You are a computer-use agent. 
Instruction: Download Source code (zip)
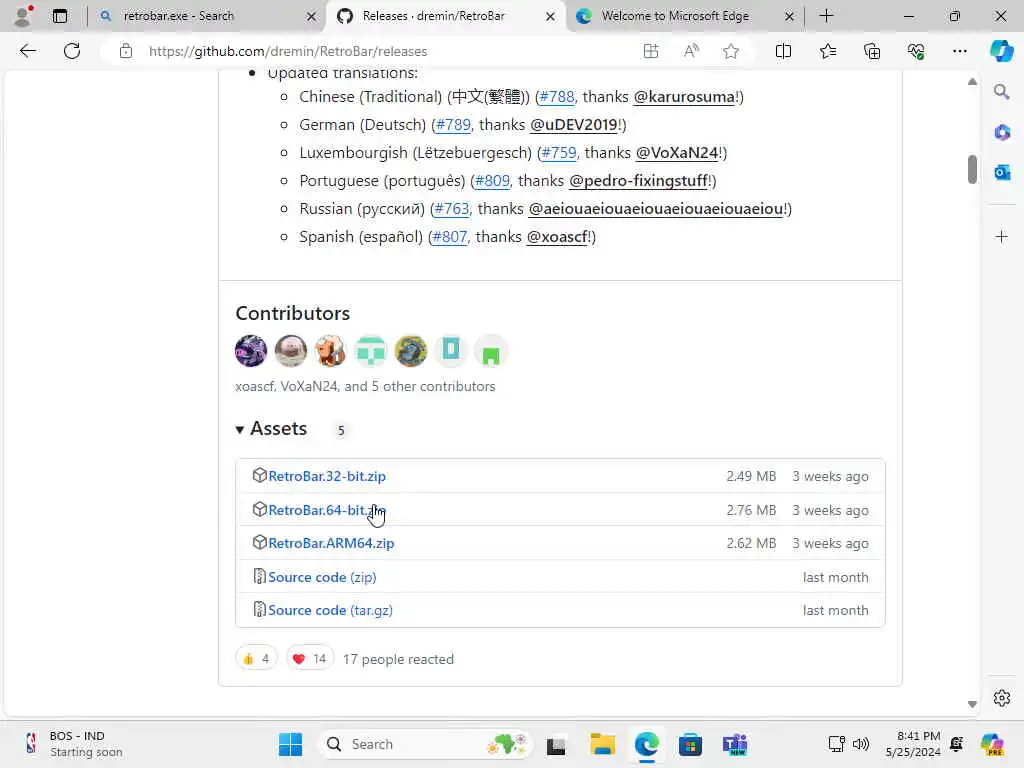coord(322,577)
